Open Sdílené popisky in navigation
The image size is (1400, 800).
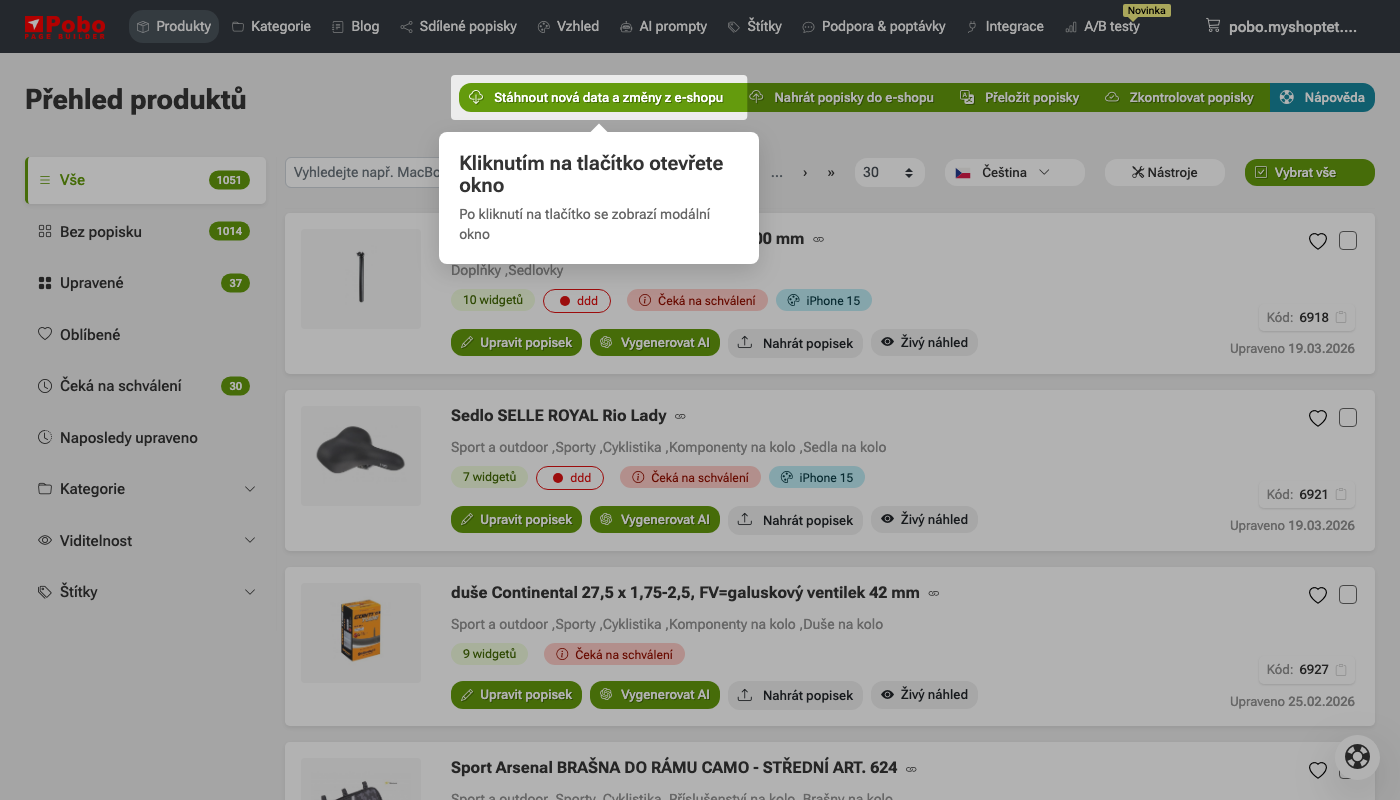pyautogui.click(x=458, y=26)
